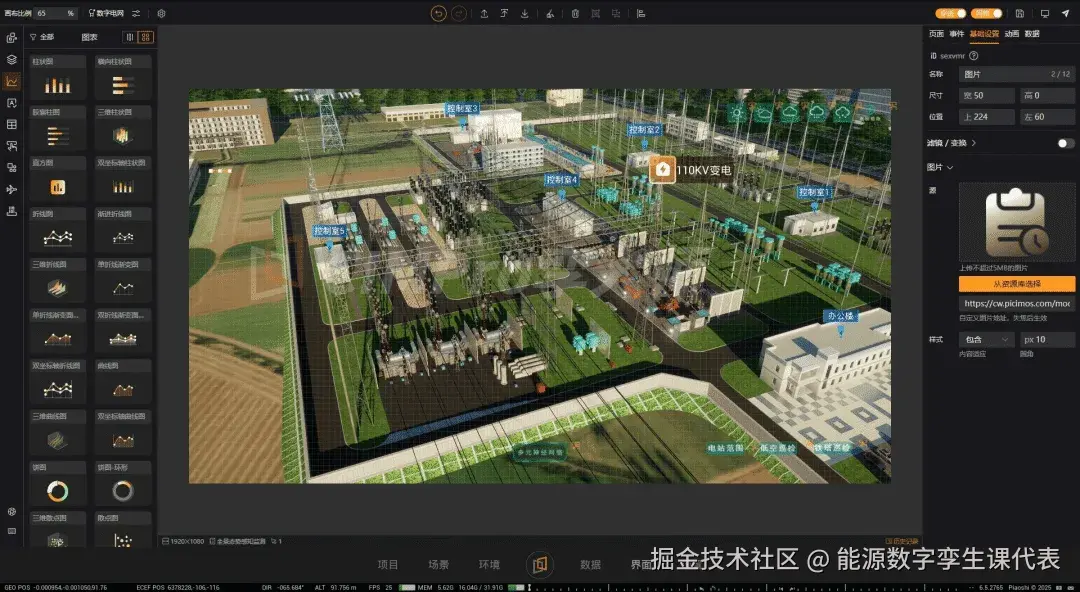Click the align-left icon in top toolbar
Image resolution: width=1080 pixels, height=592 pixels.
(x=641, y=13)
